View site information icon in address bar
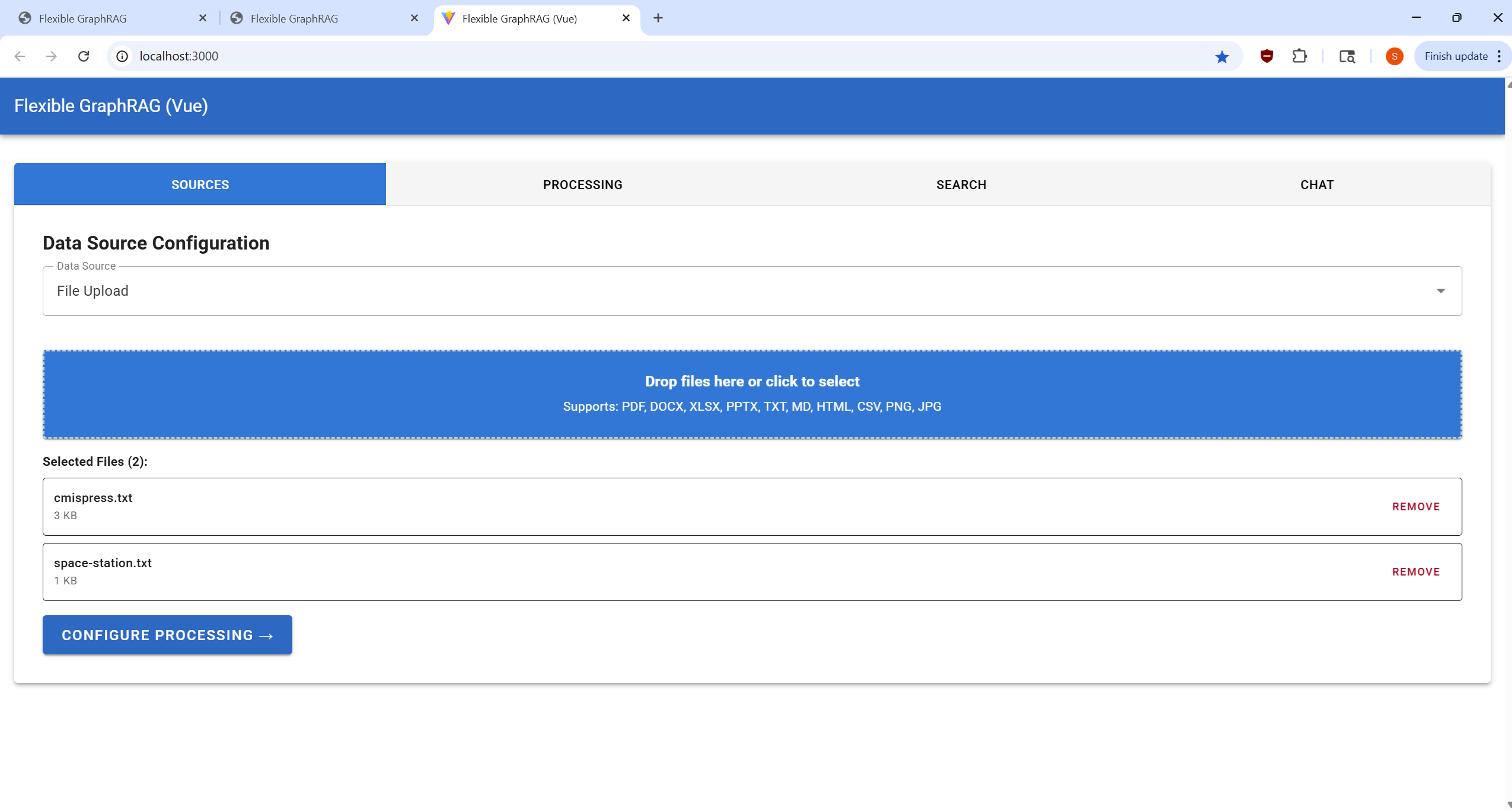 (x=122, y=56)
